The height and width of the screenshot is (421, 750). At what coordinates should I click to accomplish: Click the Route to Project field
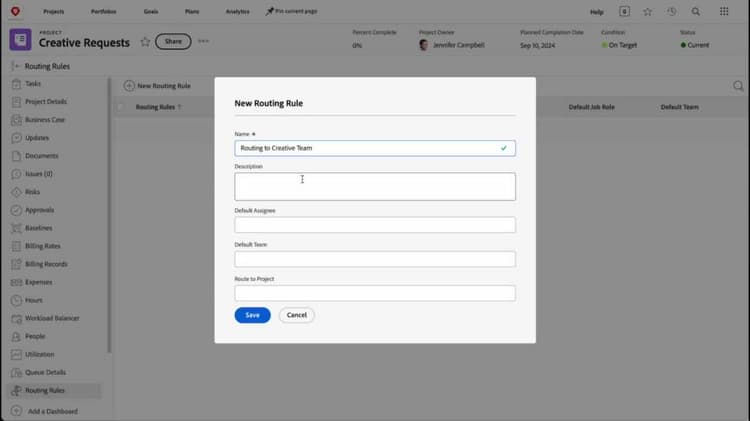pos(375,293)
